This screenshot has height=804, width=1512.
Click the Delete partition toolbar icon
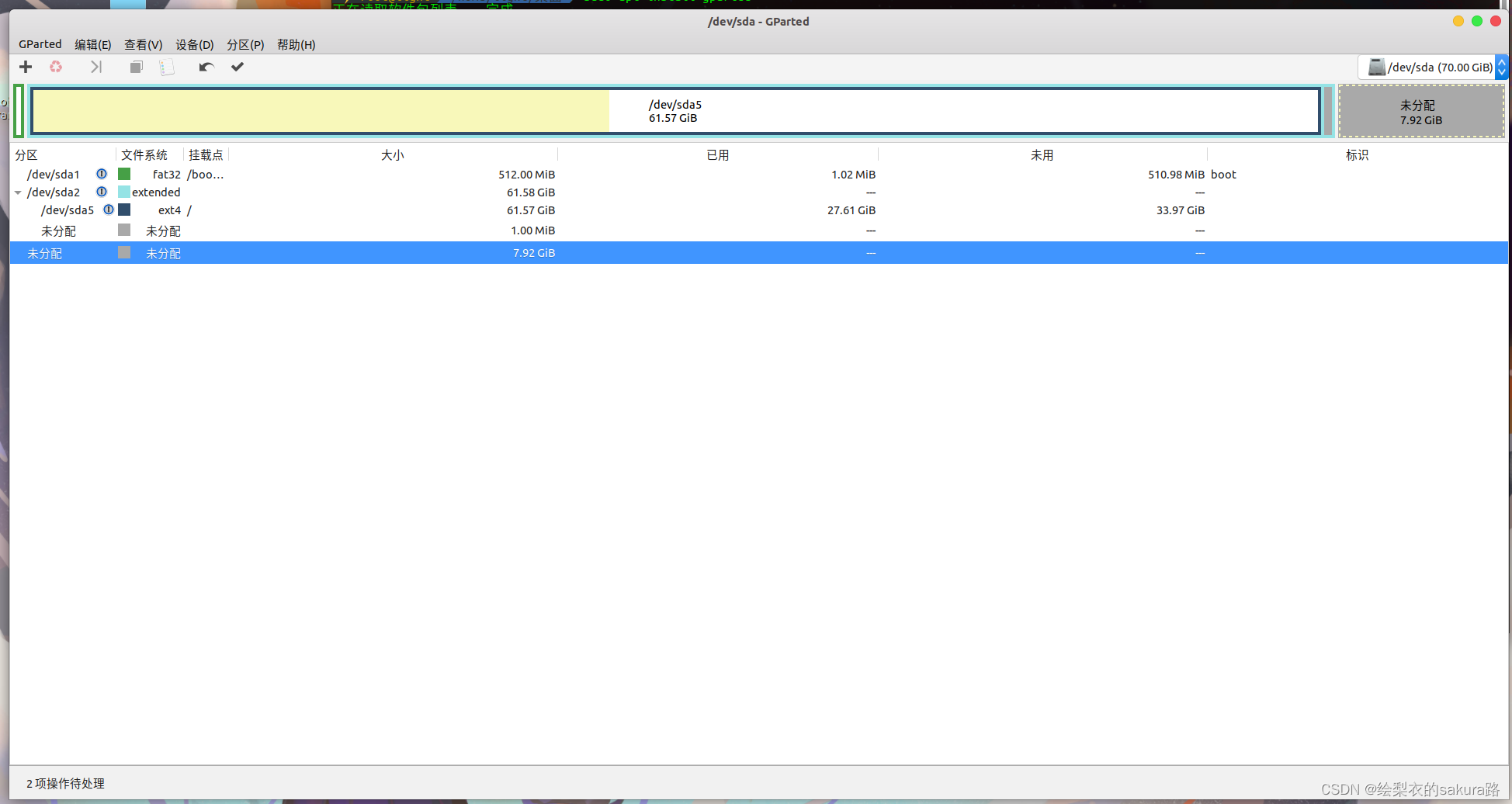(56, 67)
